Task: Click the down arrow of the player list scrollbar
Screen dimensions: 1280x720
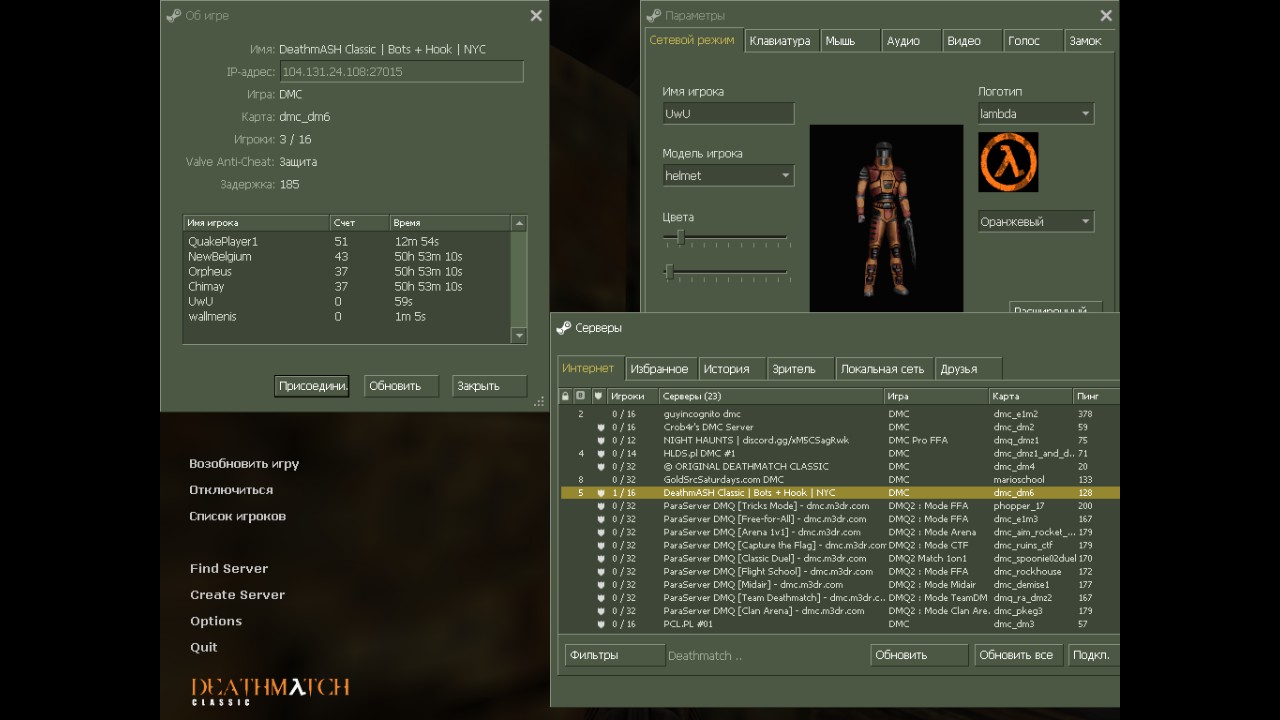Action: point(519,337)
